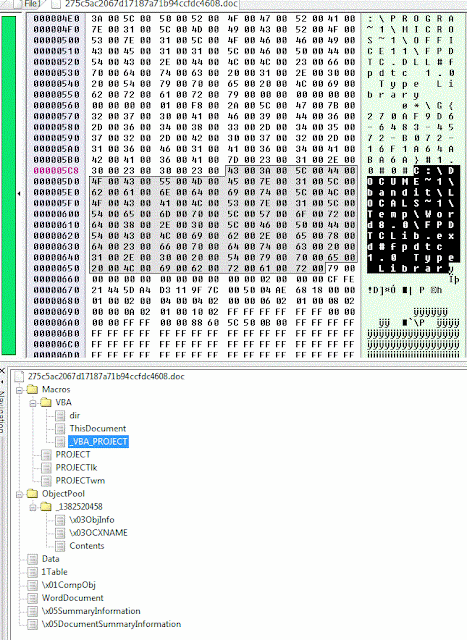Screen dimensions: 467x640
Task: Select the Macros folder label
Action: pyautogui.click(x=56, y=389)
